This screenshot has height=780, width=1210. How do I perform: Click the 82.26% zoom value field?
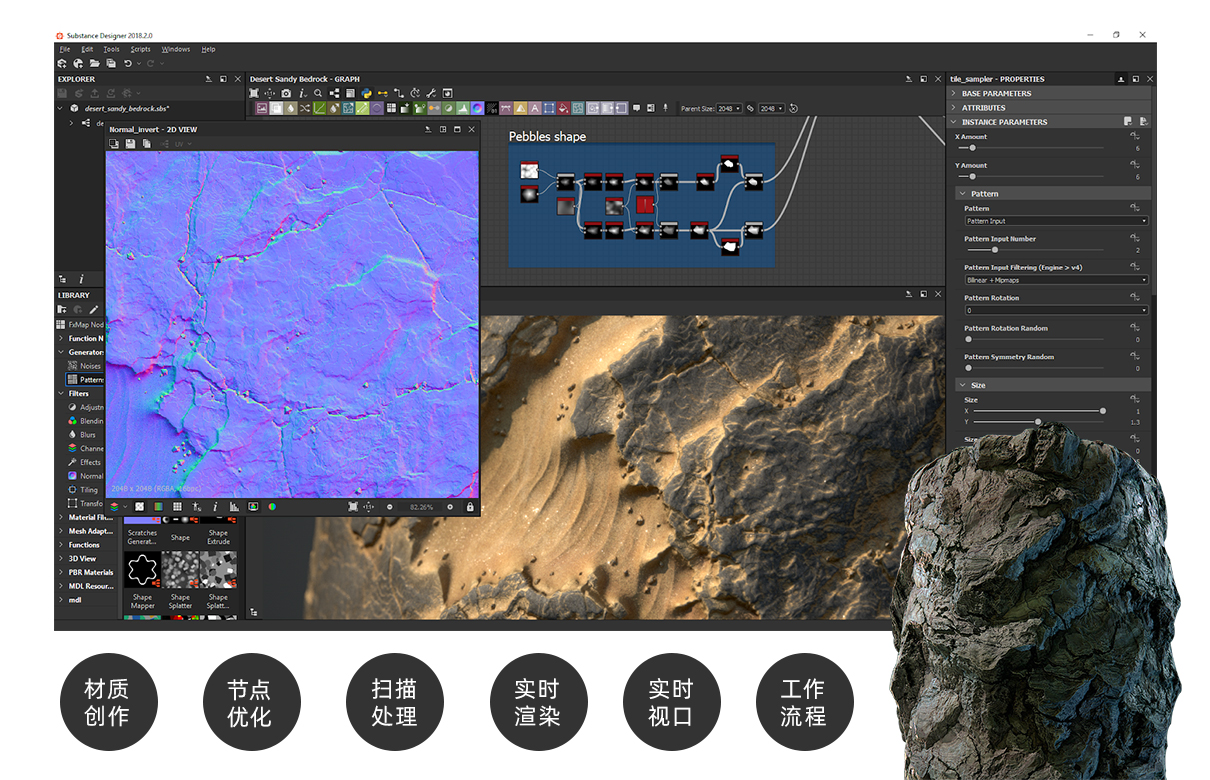[x=421, y=507]
